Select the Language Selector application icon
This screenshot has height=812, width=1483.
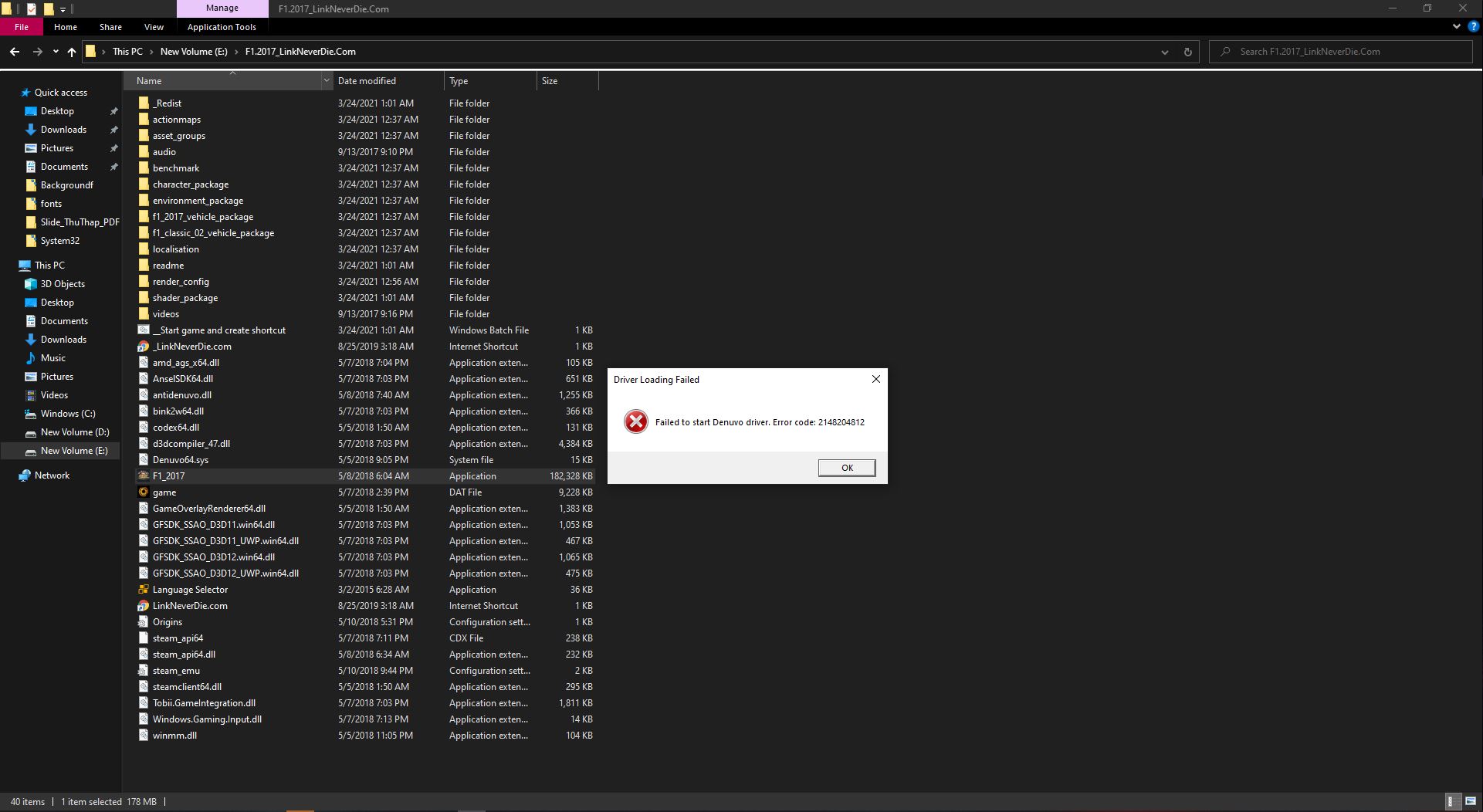[144, 590]
